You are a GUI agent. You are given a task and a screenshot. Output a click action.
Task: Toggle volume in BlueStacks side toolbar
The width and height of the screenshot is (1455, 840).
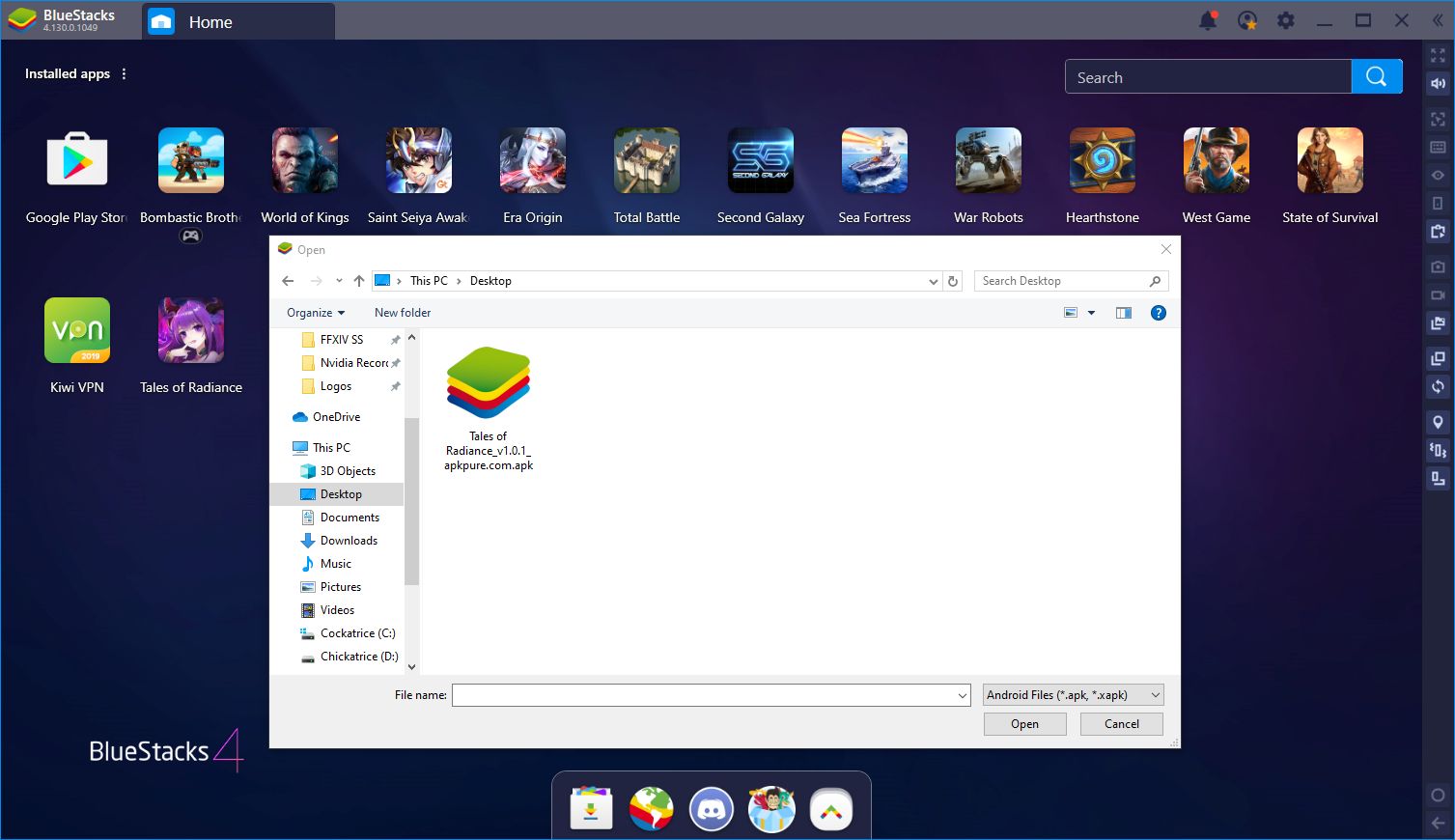1438,83
